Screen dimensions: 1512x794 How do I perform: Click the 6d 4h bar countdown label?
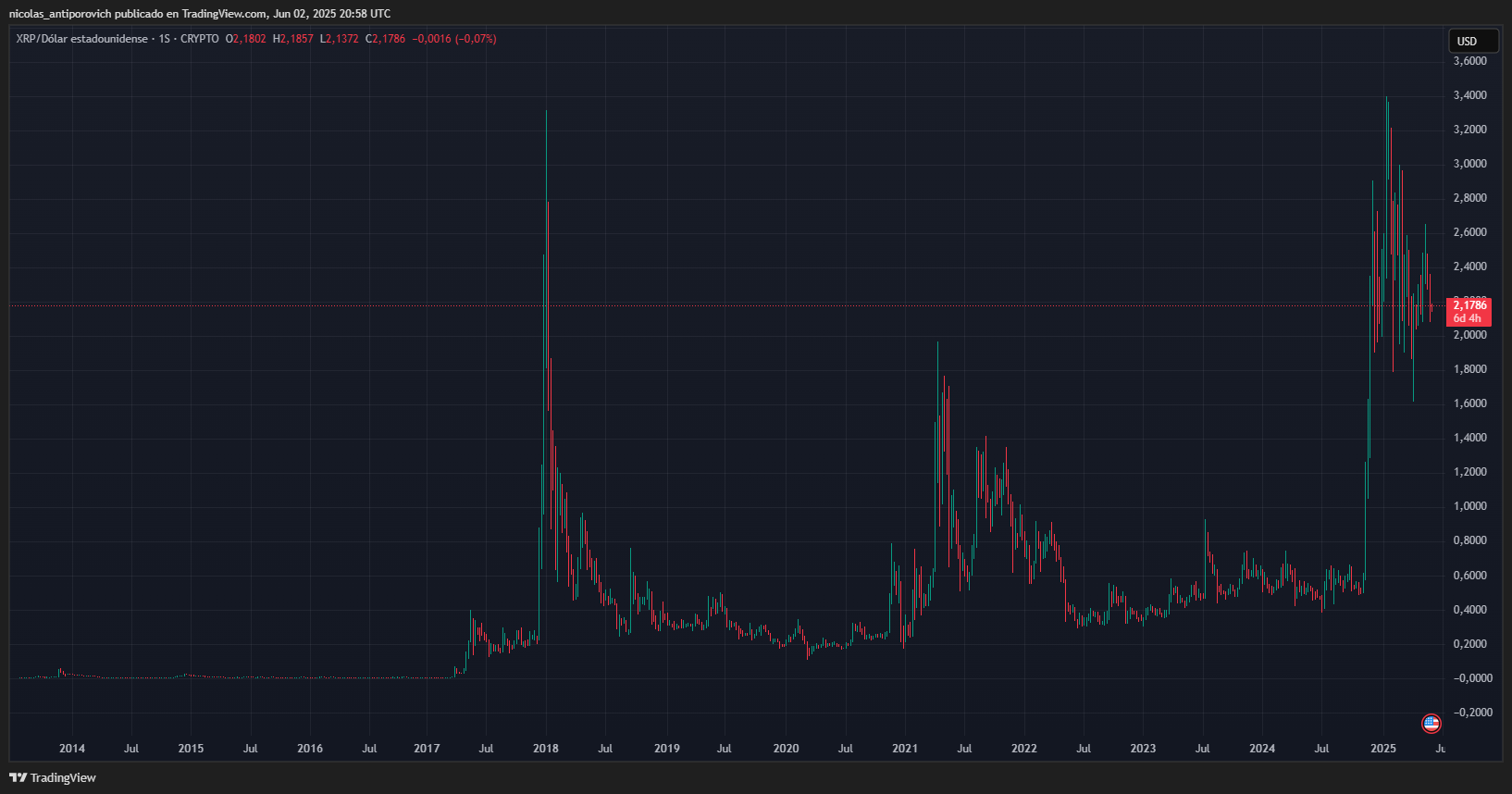pos(1468,318)
